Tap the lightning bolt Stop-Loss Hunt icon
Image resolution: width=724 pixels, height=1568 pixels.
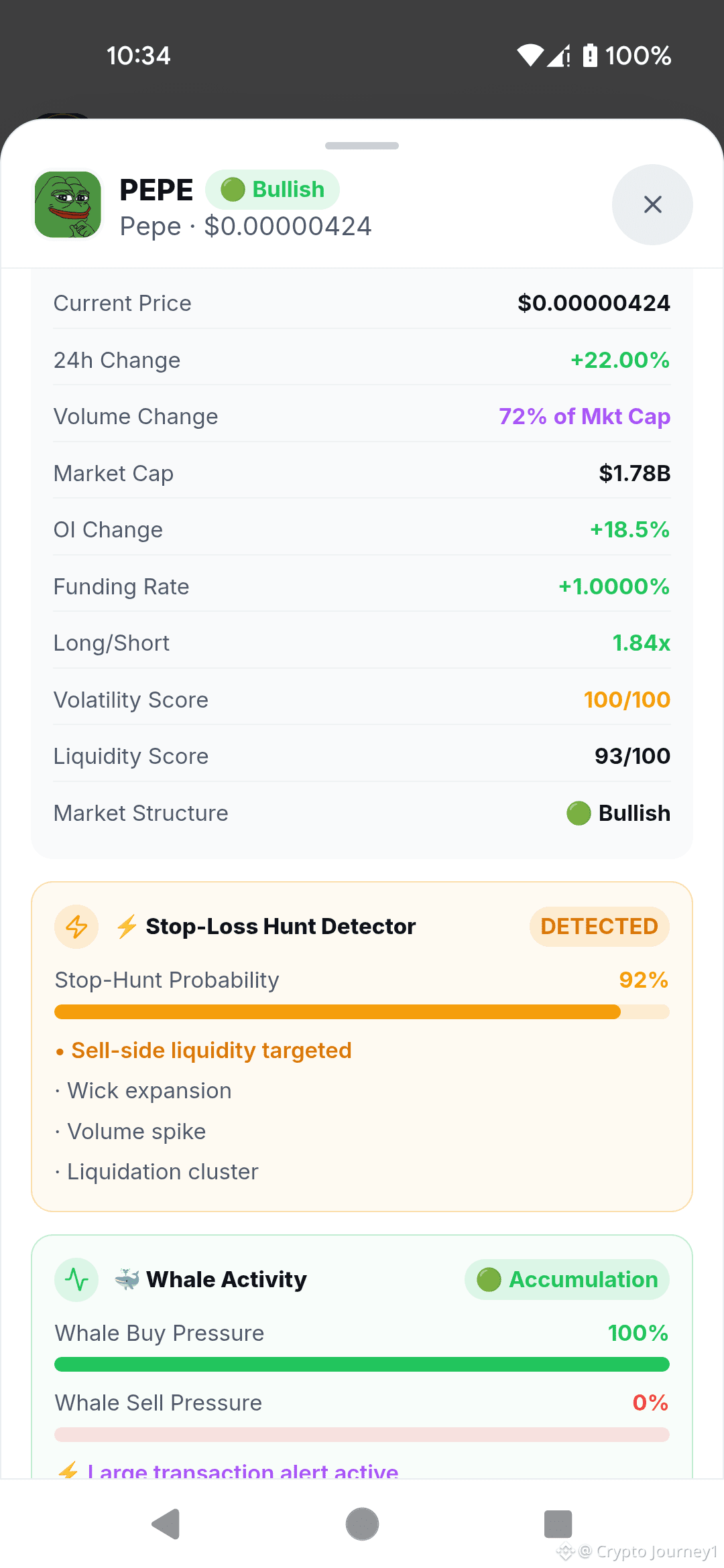(76, 927)
